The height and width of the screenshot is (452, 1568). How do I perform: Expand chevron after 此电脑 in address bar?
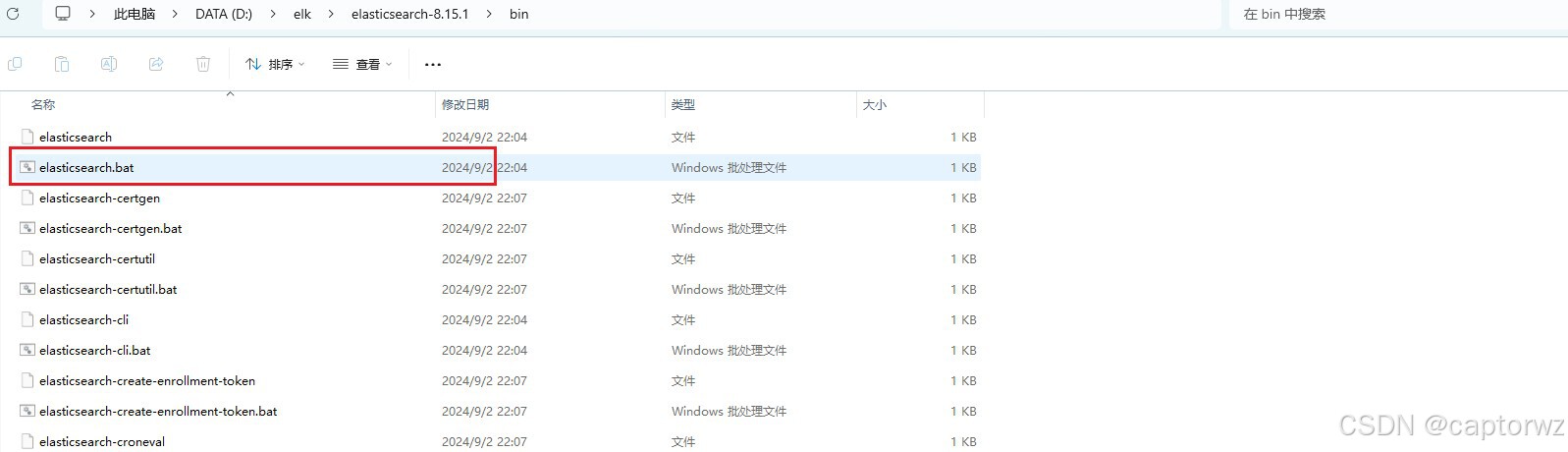[175, 14]
